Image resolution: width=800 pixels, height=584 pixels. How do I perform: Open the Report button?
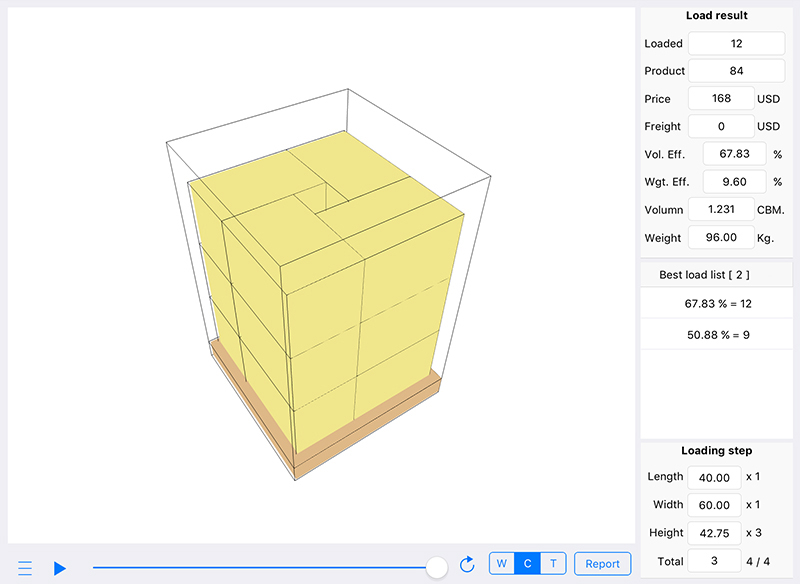point(602,564)
